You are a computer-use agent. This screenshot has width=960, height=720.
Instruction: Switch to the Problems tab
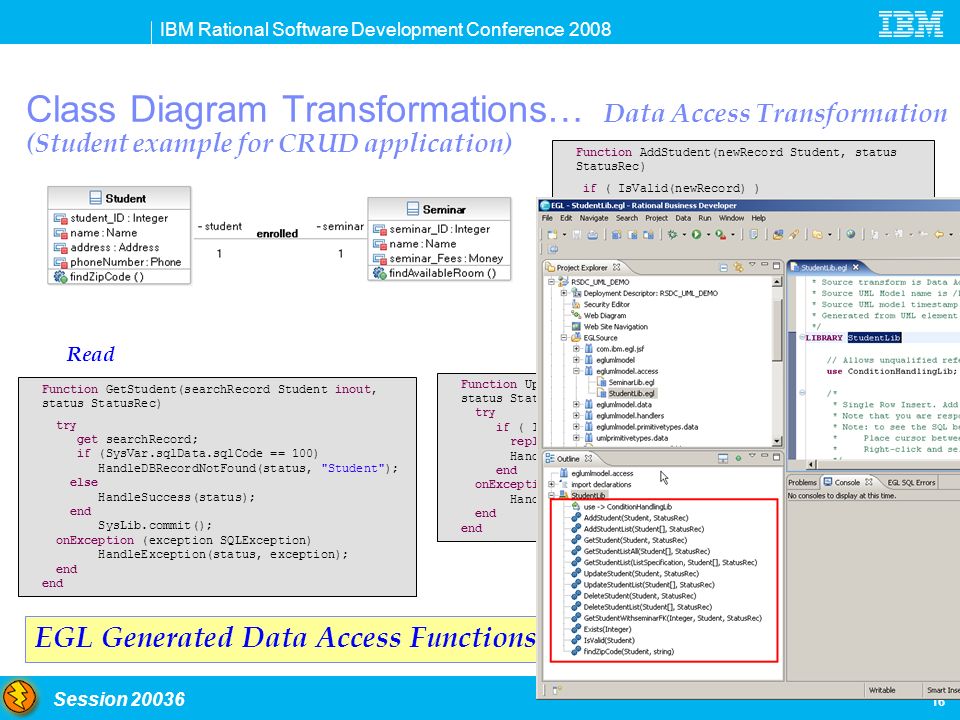pos(802,482)
